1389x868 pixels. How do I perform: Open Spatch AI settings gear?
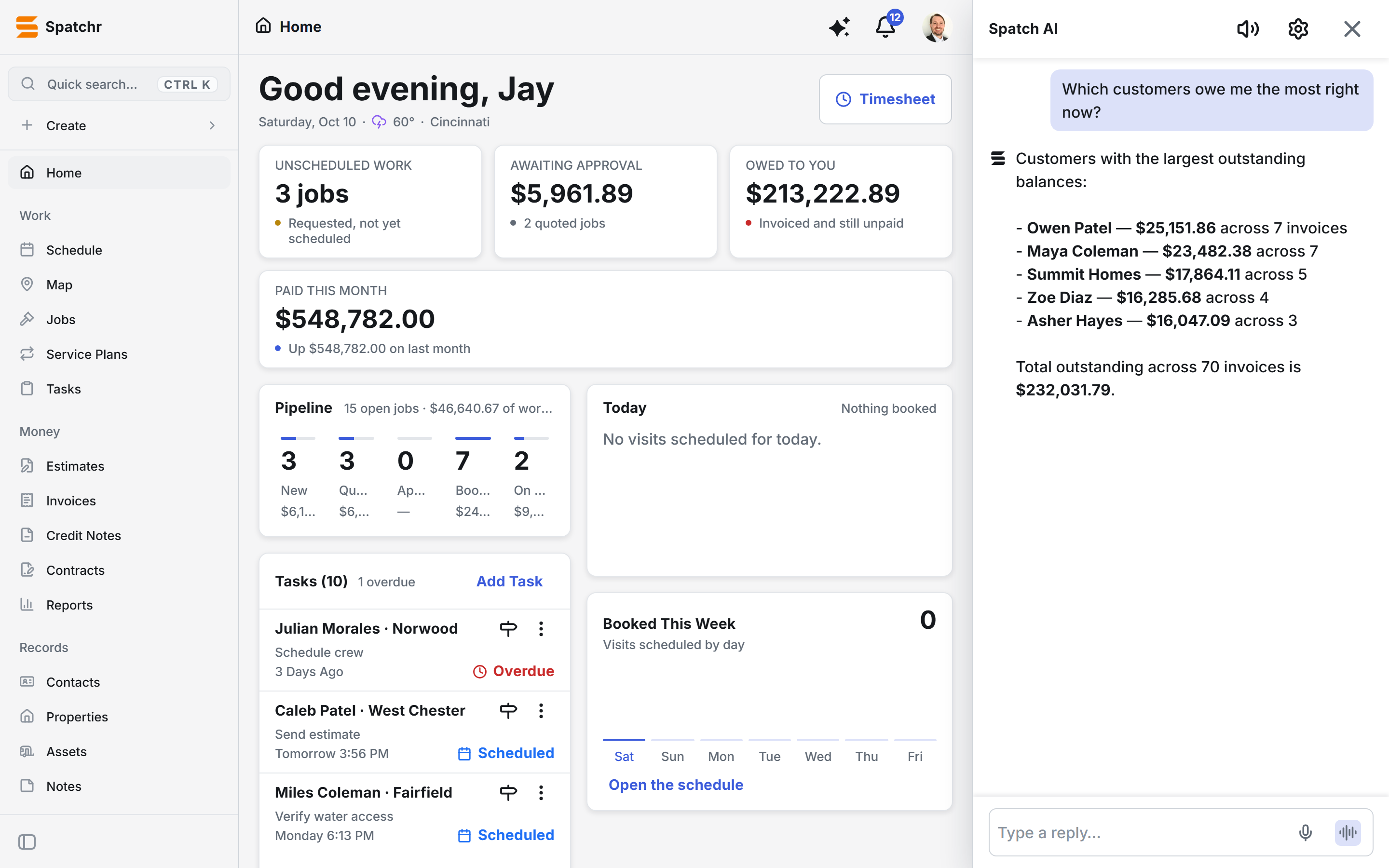1298,29
